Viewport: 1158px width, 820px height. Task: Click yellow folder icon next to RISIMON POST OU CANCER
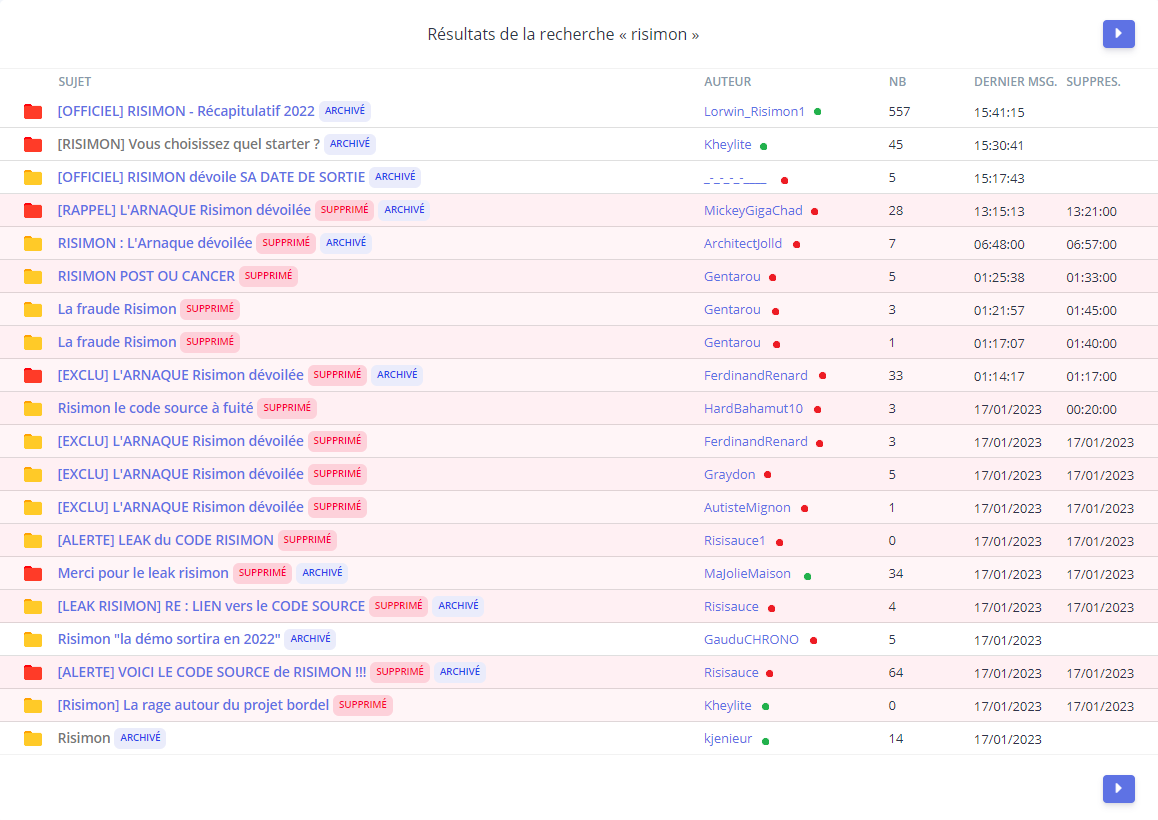[33, 277]
